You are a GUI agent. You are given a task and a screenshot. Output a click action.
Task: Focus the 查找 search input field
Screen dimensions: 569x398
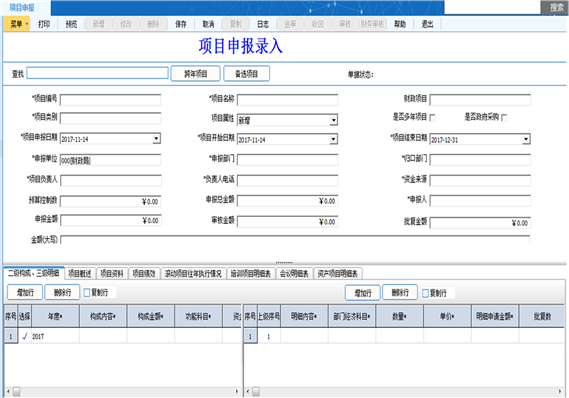point(97,73)
